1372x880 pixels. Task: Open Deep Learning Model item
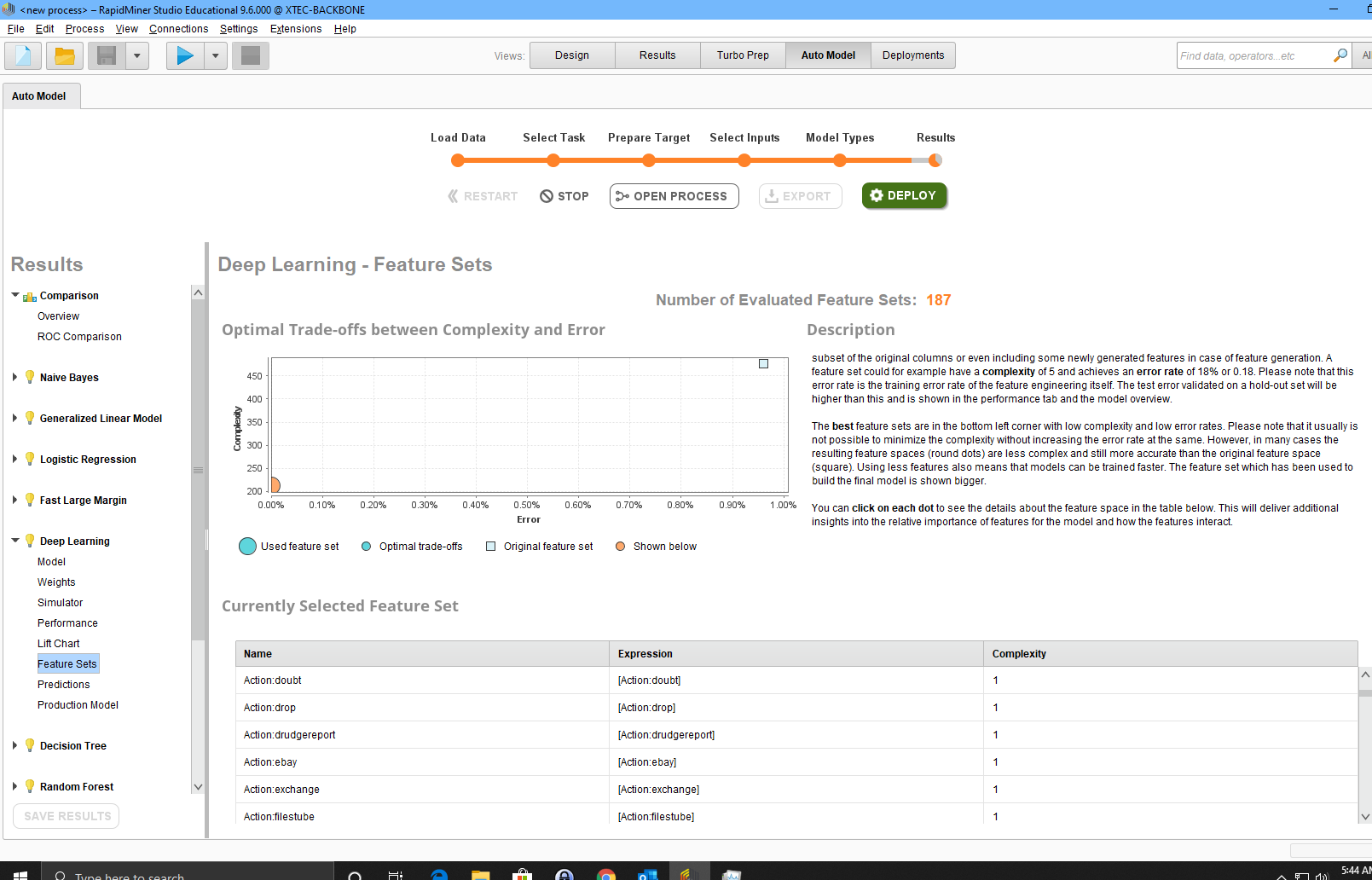[51, 562]
